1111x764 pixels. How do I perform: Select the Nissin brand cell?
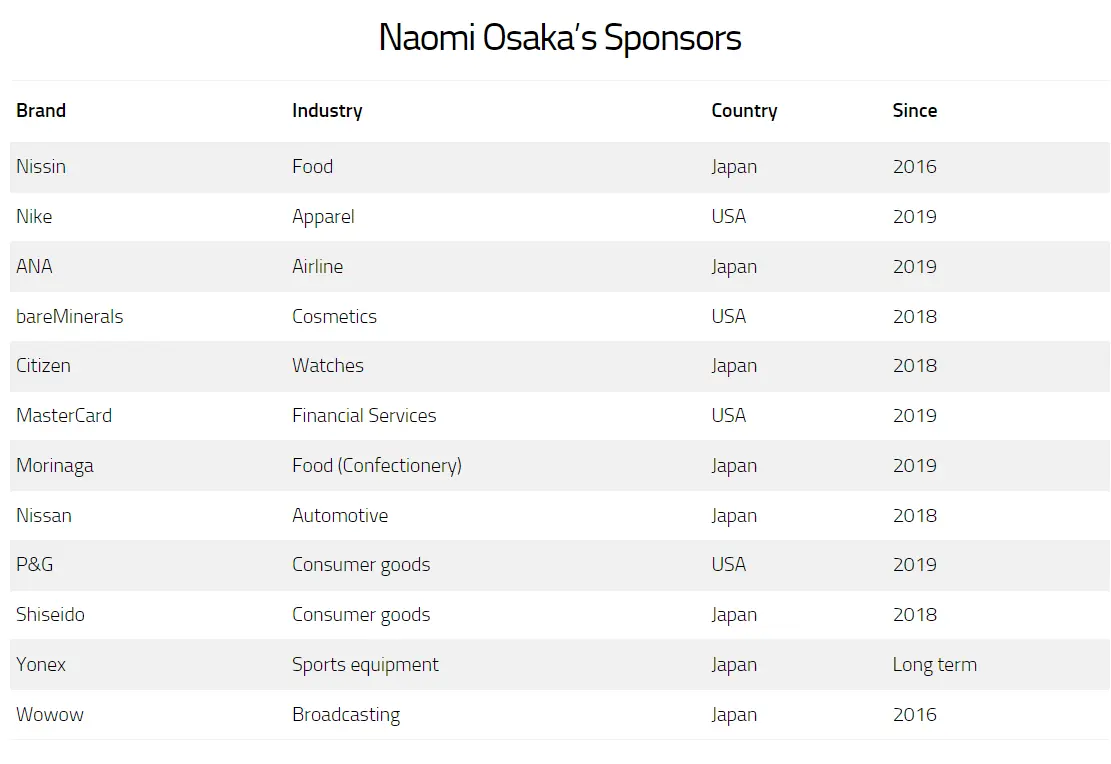coord(41,167)
